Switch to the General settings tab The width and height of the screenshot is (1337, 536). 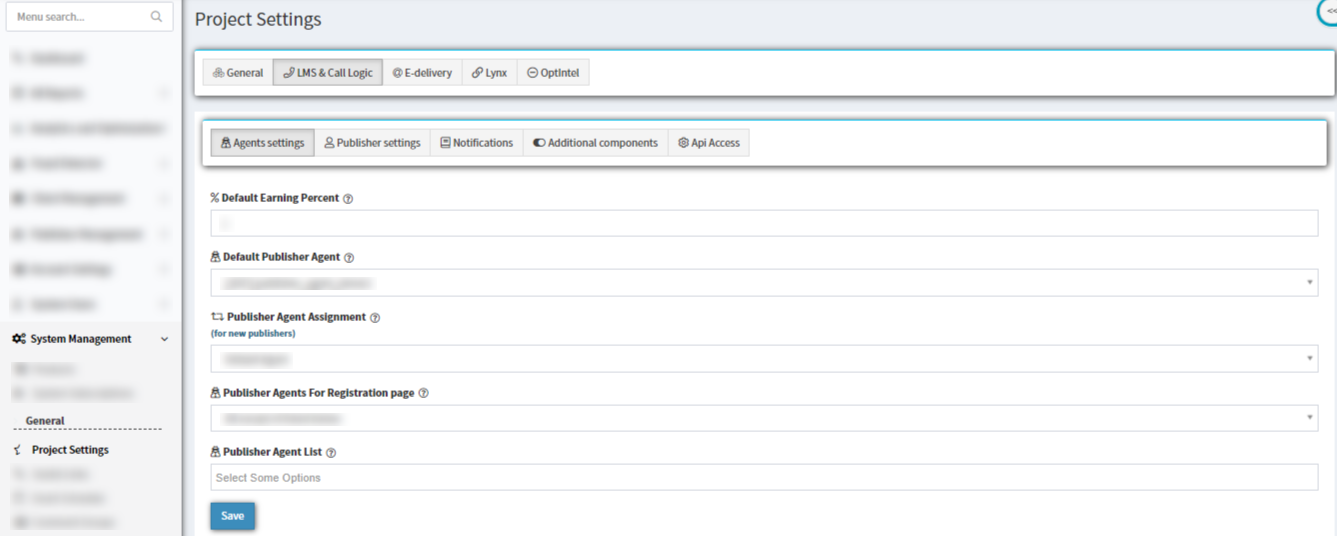(x=238, y=73)
